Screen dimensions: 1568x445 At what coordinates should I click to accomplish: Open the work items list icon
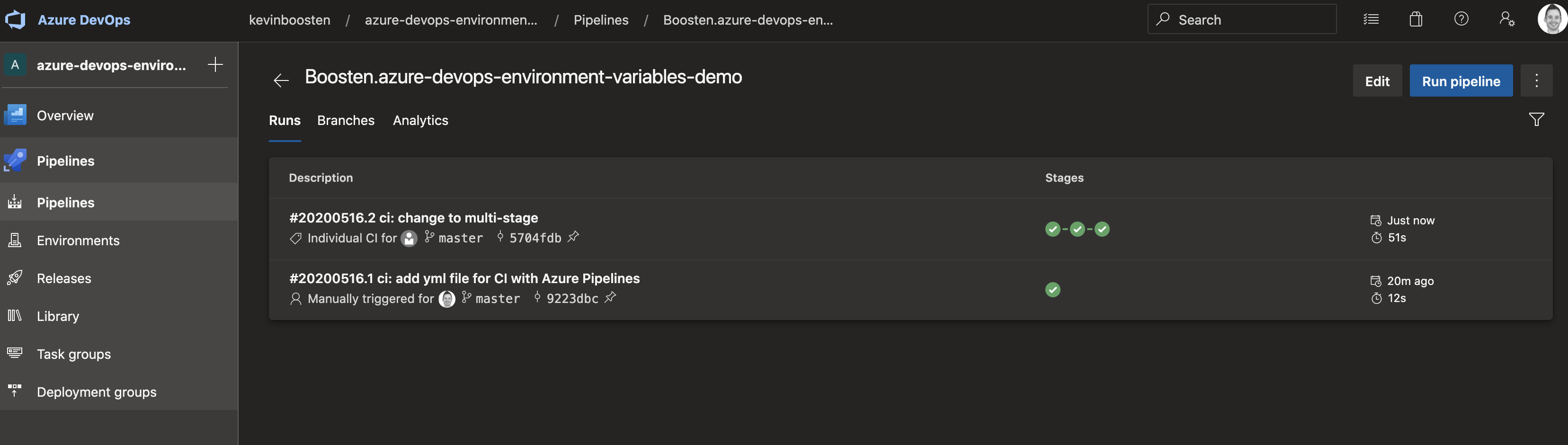click(1371, 19)
